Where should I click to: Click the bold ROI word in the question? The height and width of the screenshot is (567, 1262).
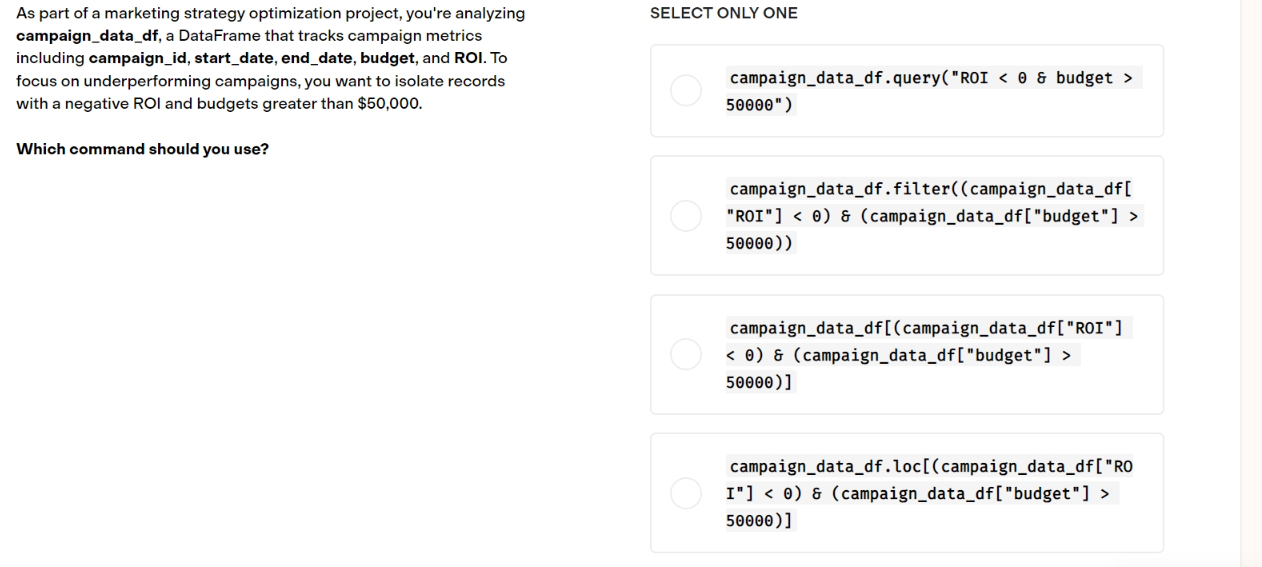click(470, 58)
